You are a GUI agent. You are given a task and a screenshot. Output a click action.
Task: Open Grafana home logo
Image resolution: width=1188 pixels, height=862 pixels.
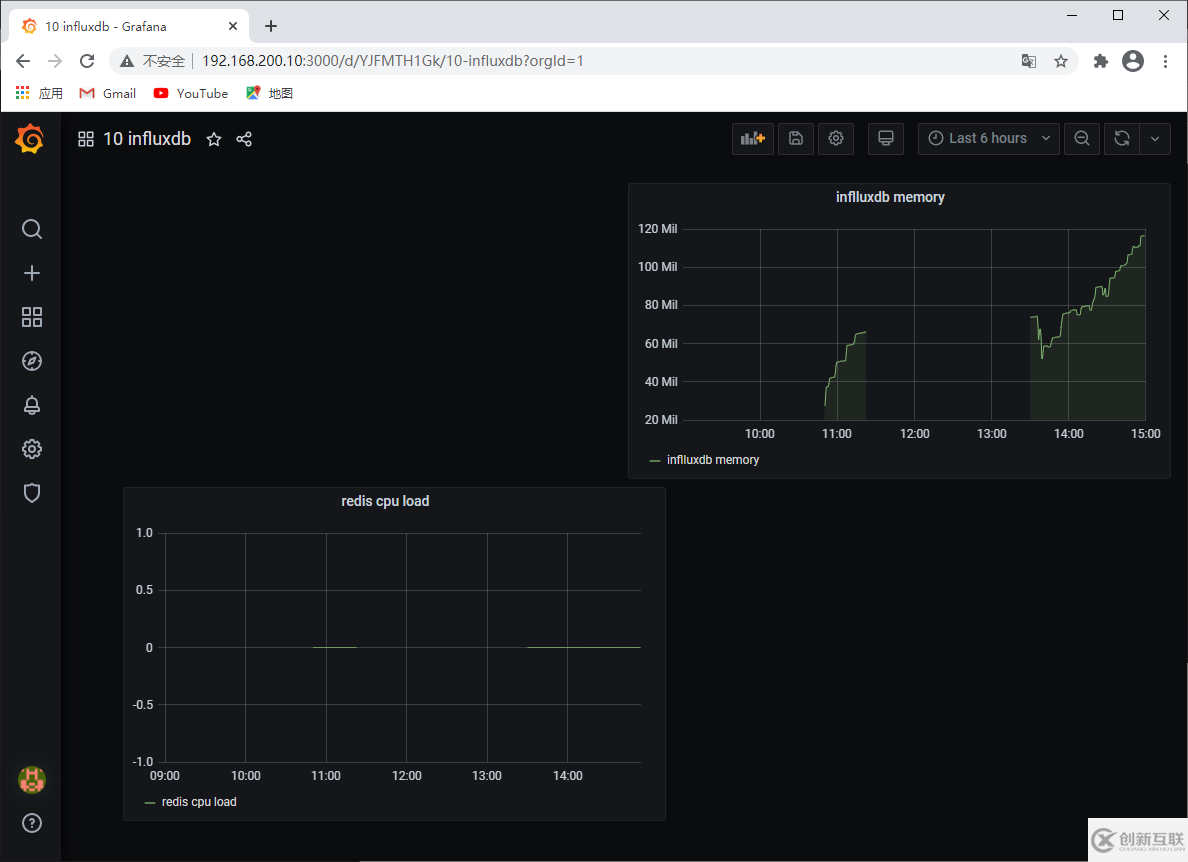point(30,139)
